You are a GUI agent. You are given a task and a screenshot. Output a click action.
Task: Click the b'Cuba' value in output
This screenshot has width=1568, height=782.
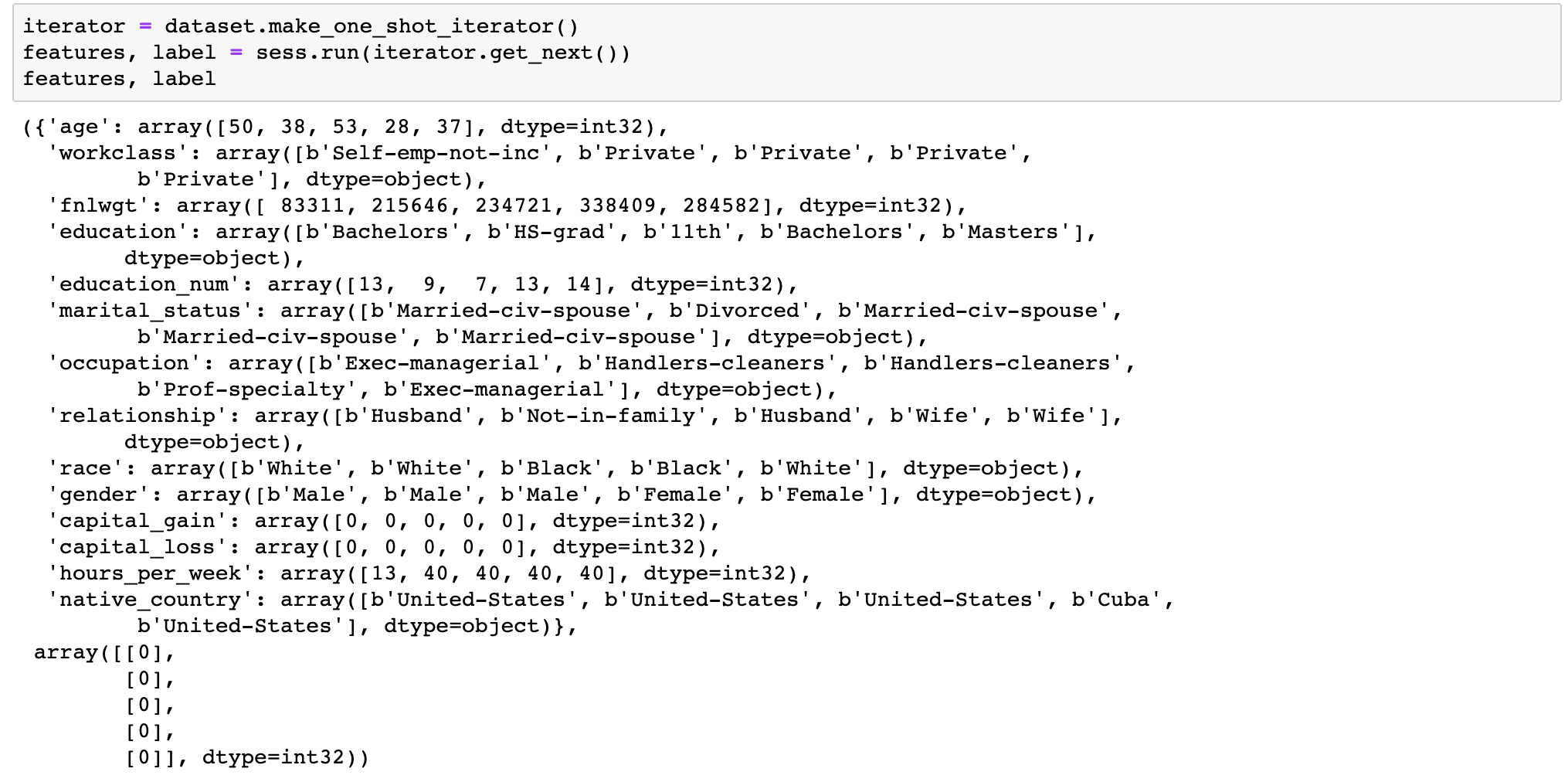coord(1116,600)
